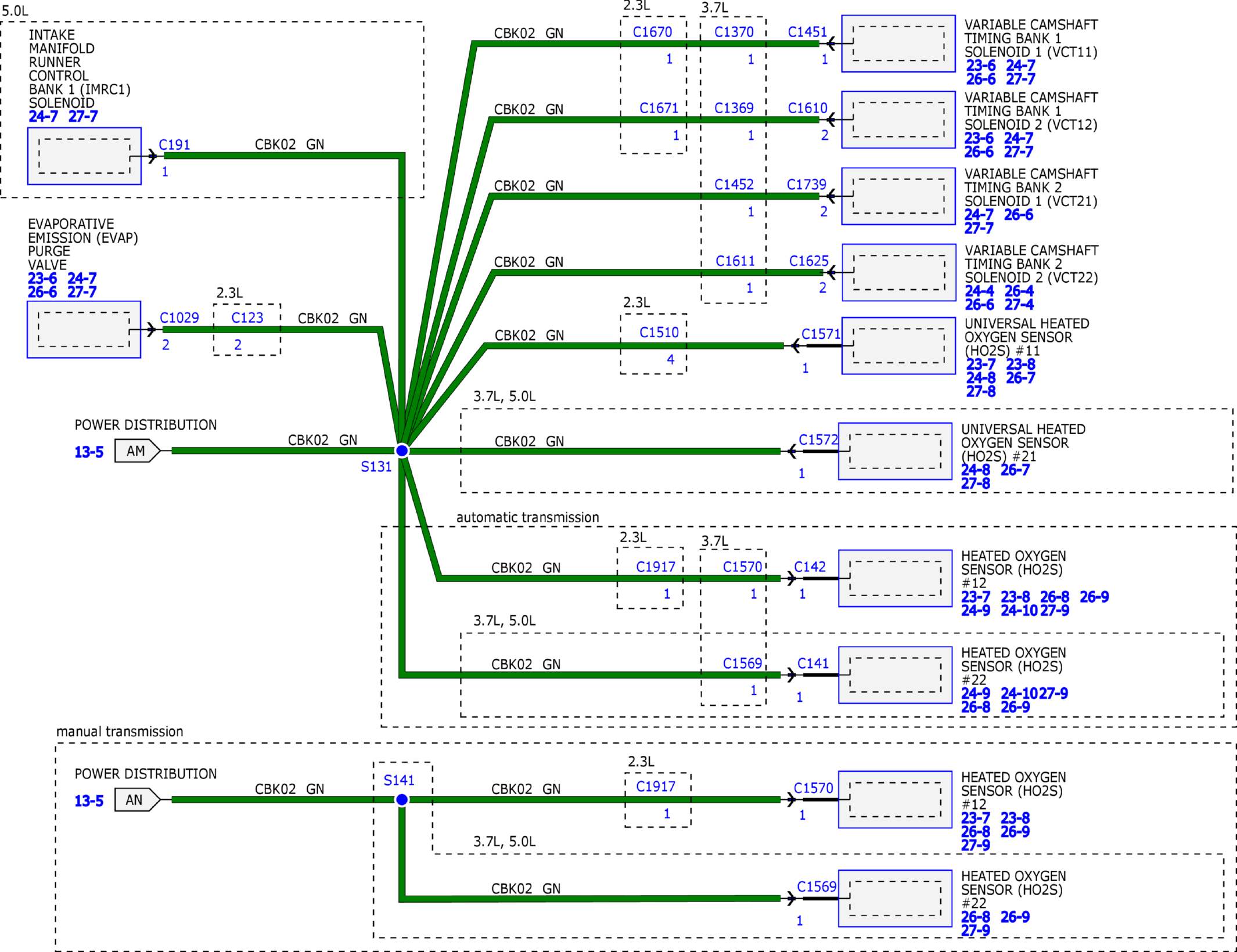Open connector C1370 reference
The image size is (1237, 952).
734,32
